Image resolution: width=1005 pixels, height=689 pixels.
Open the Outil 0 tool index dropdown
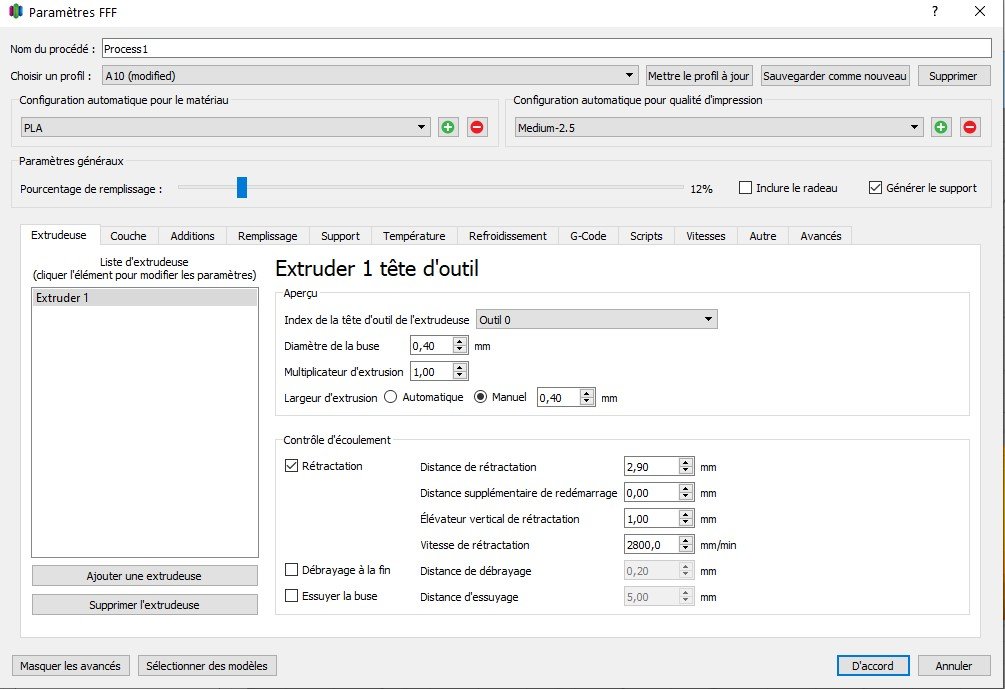tap(597, 319)
